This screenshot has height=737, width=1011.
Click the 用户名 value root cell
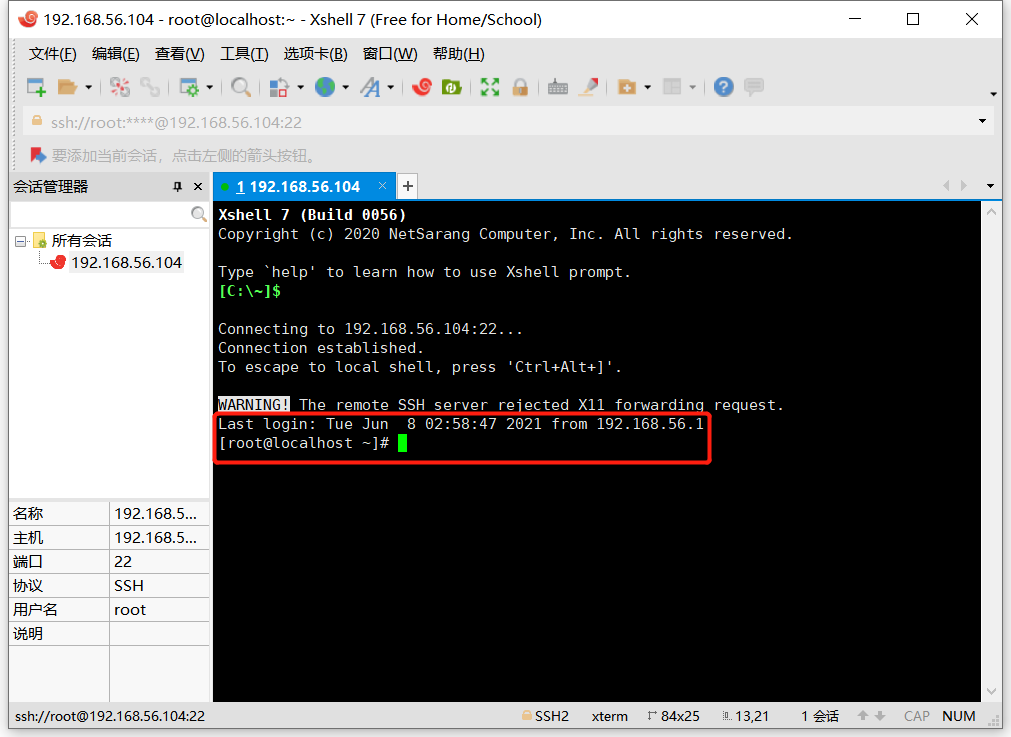tap(159, 610)
